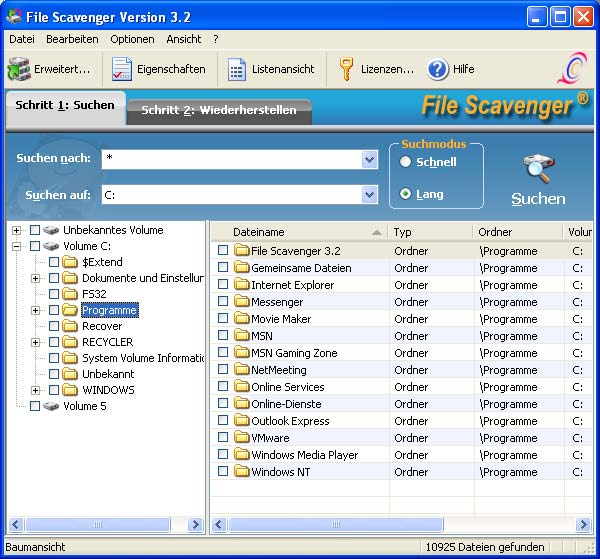600x559 pixels.
Task: Click the Messenger folder icon
Action: (241, 301)
